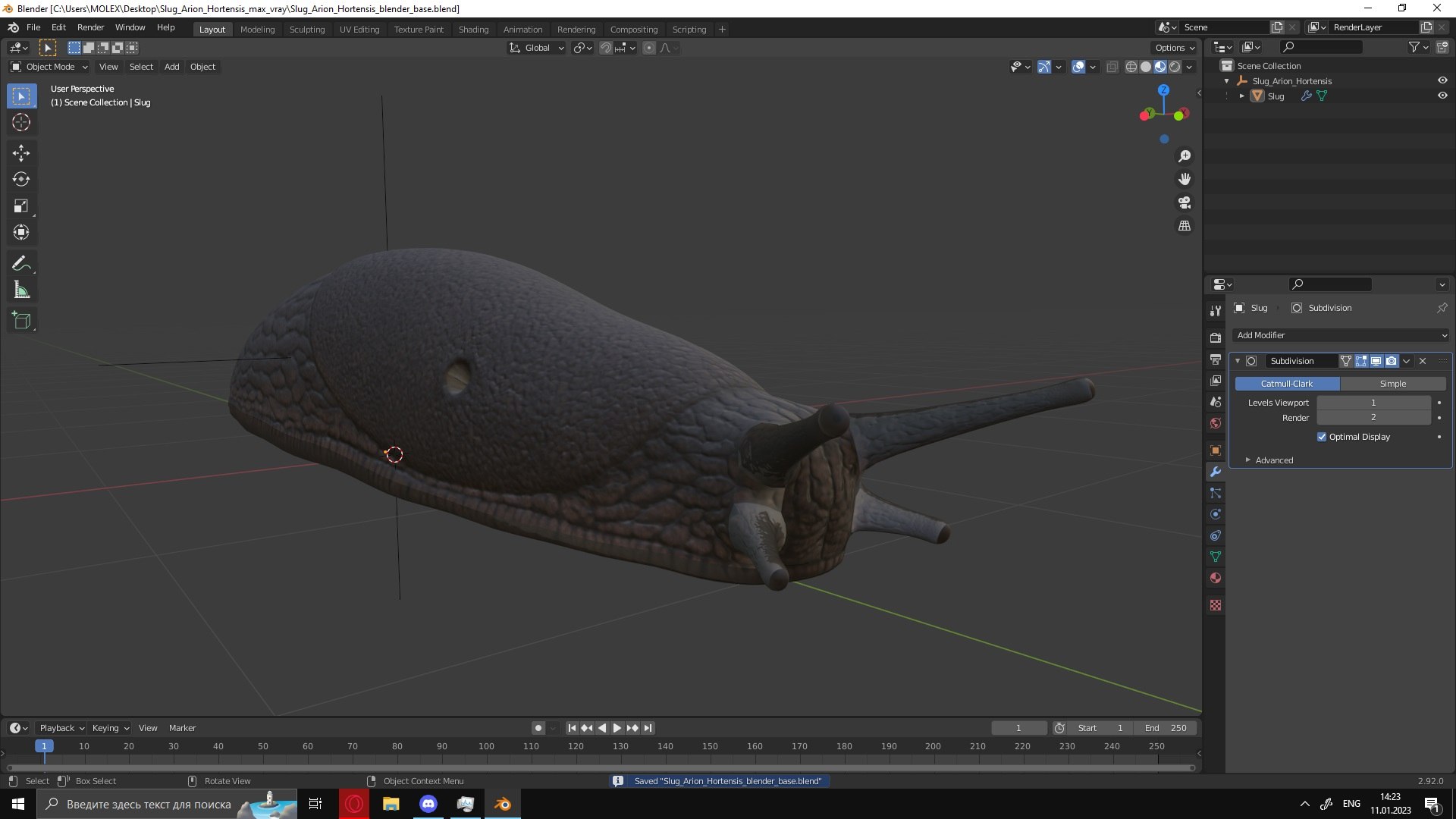Open Render properties tab icon

[1216, 337]
